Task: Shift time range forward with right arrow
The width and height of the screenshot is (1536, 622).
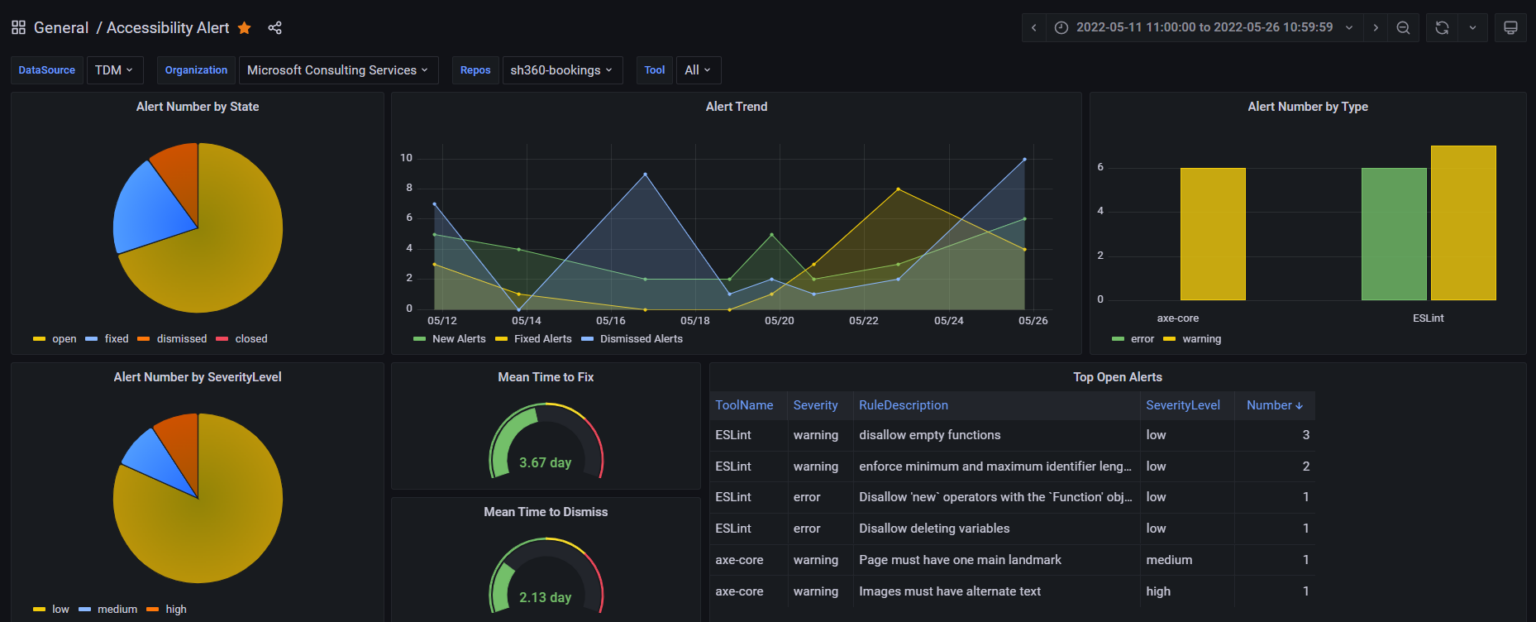Action: click(1376, 27)
